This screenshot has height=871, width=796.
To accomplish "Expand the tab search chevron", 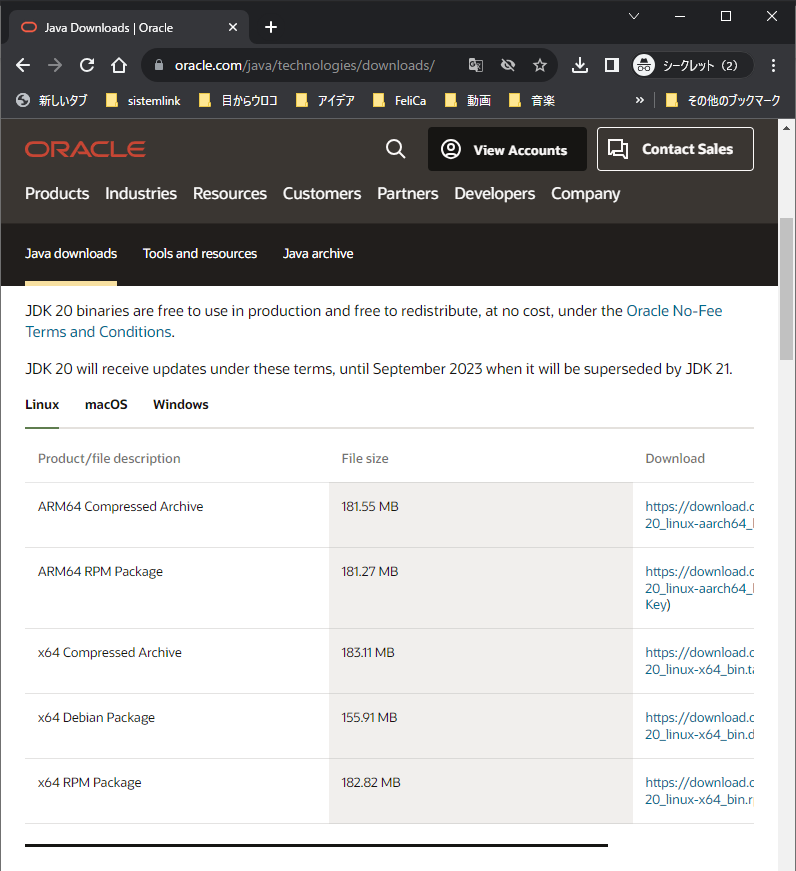I will click(634, 17).
